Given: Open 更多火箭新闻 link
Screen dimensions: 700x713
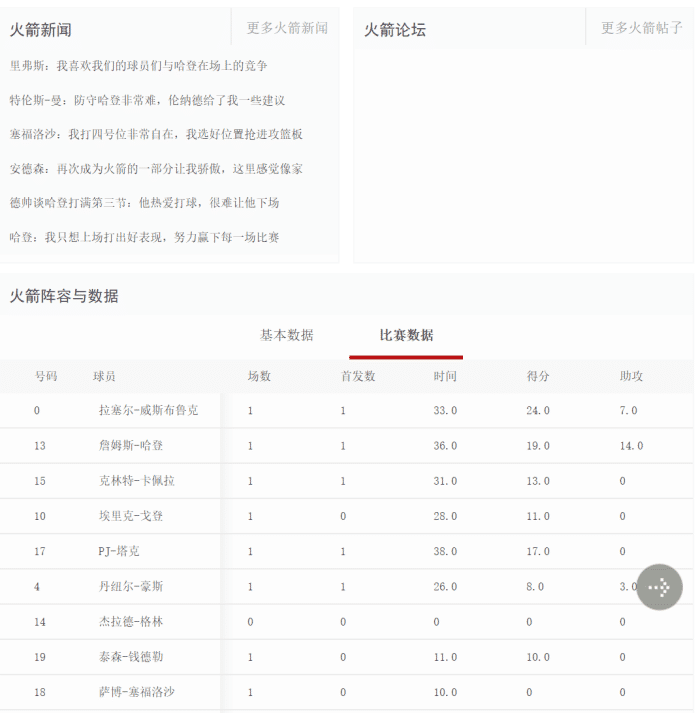Looking at the screenshot, I should tap(287, 28).
